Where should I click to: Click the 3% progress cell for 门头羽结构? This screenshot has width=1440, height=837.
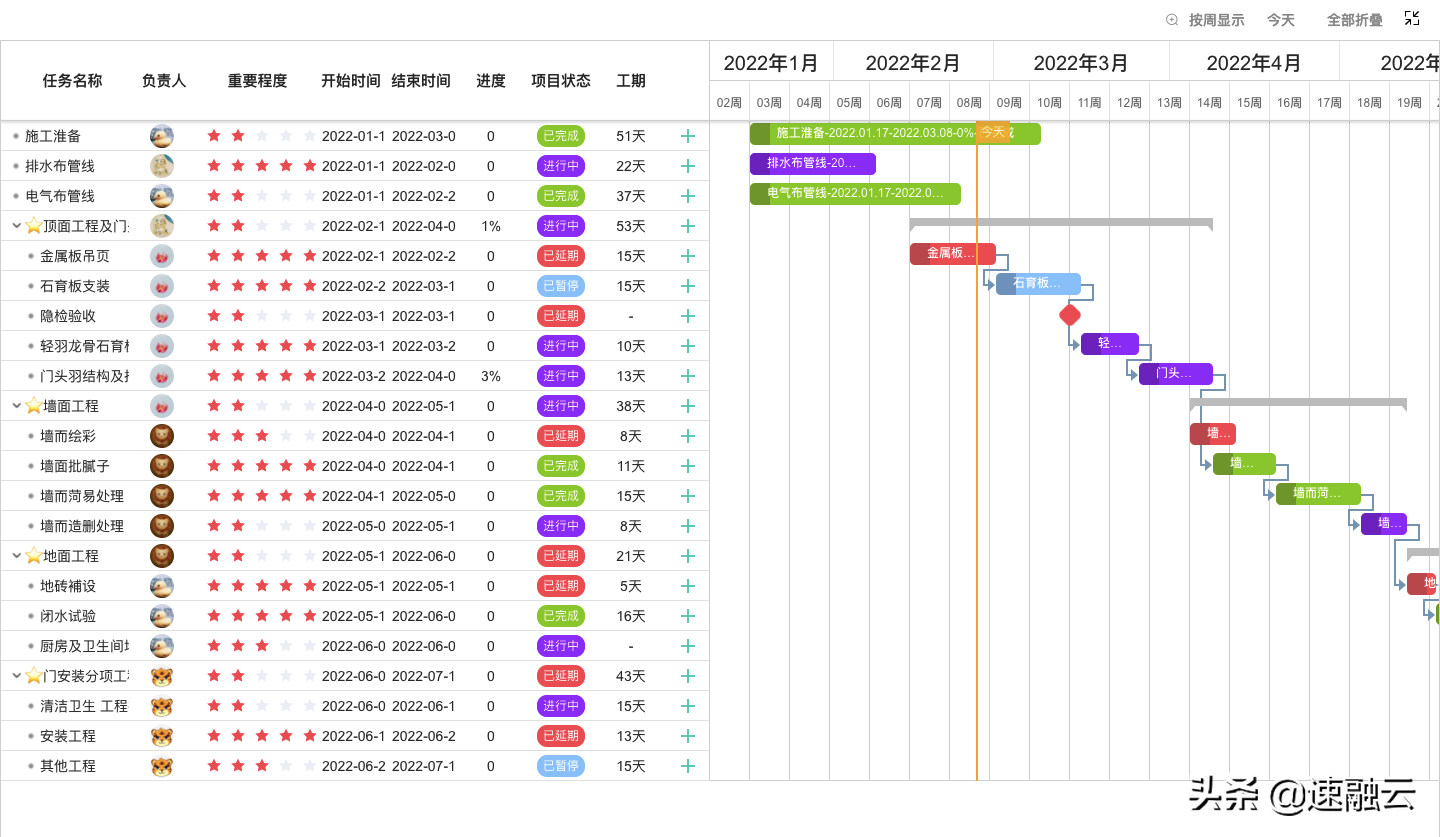pyautogui.click(x=490, y=376)
